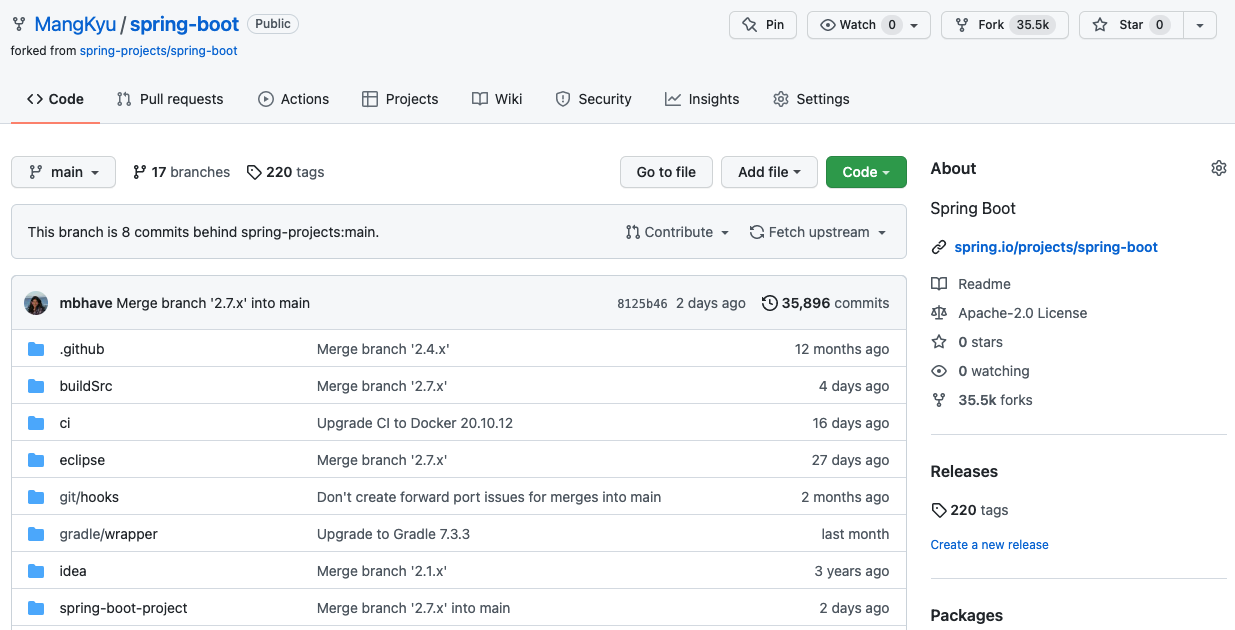This screenshot has height=630, width=1235.
Task: Open the Pull requests tab
Action: pos(170,99)
